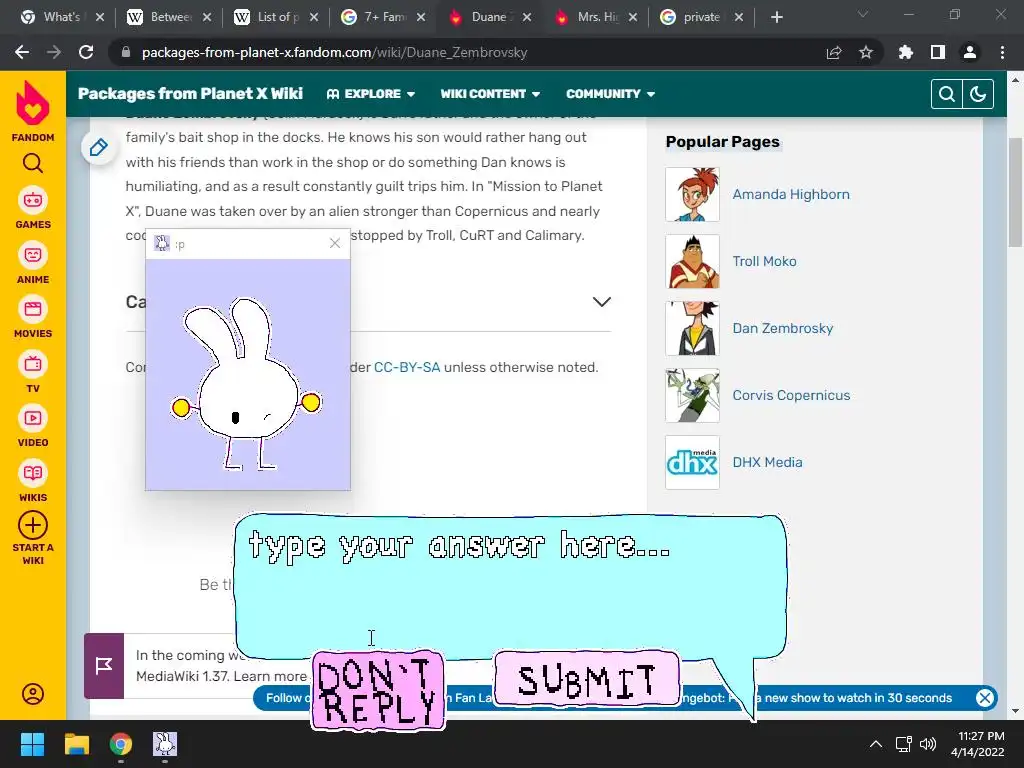This screenshot has height=768, width=1024.
Task: Expand the Explore dropdown menu
Action: click(371, 94)
